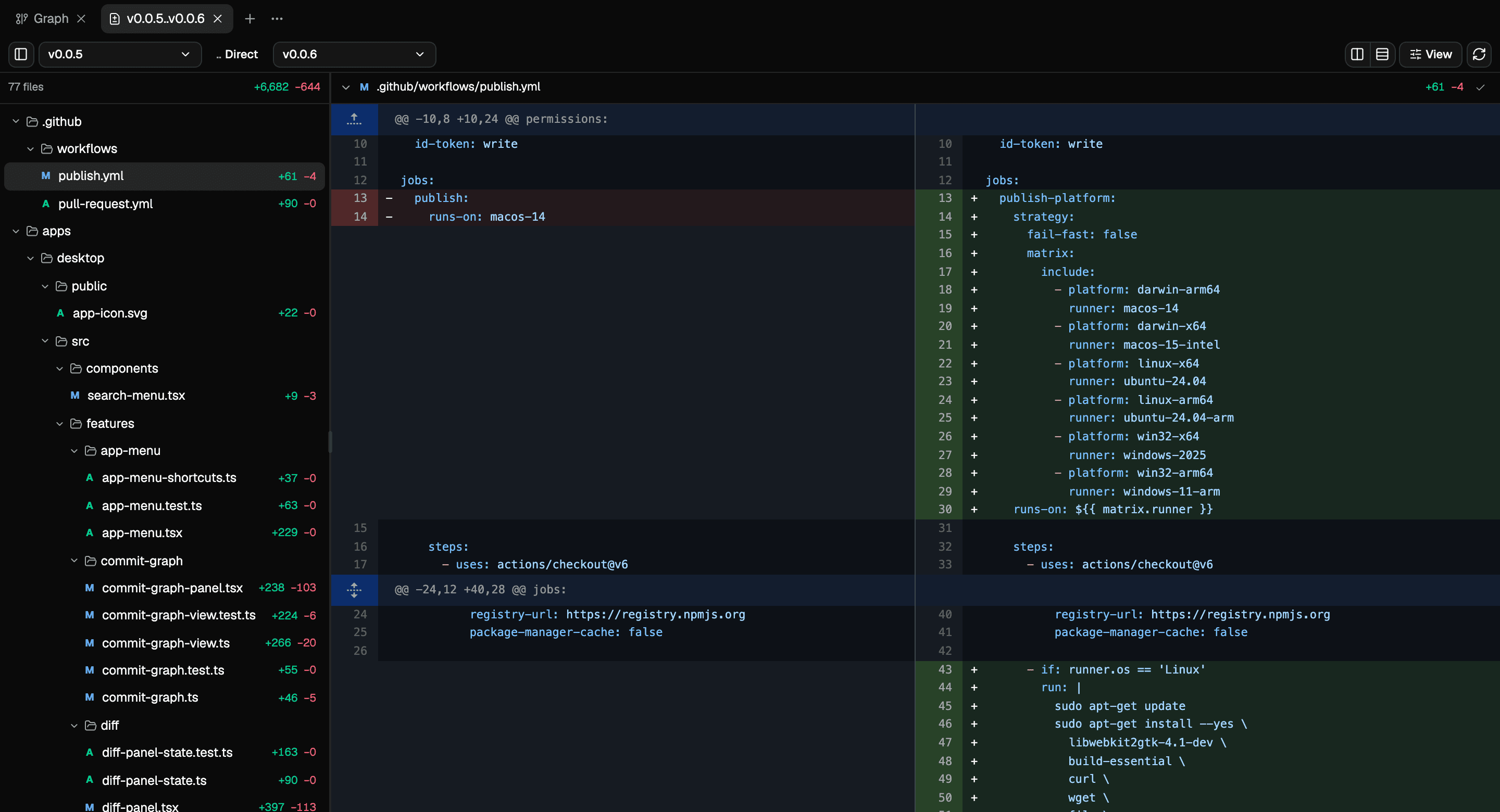Click the apps folder icon
The width and height of the screenshot is (1500, 812).
pos(33,231)
